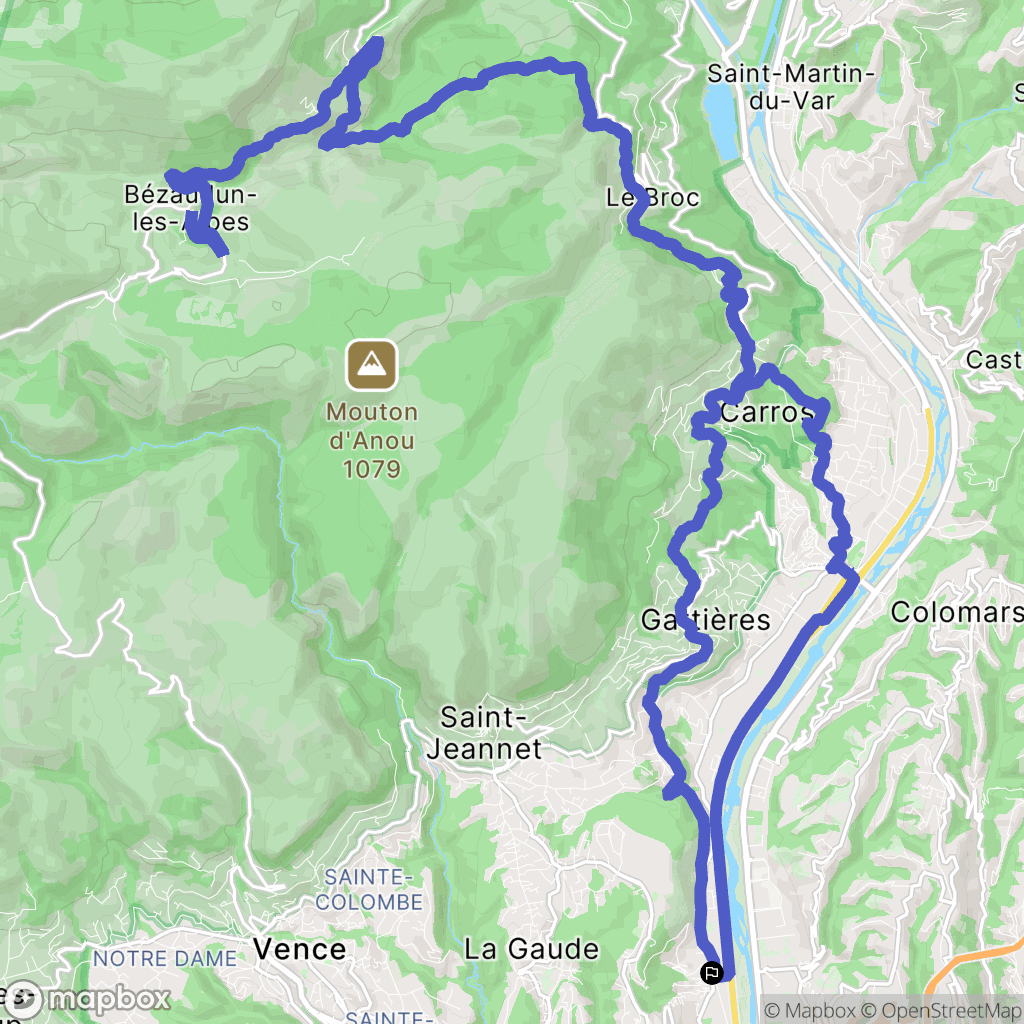Click the SAINTE-COLOMBE district label

(x=369, y=889)
